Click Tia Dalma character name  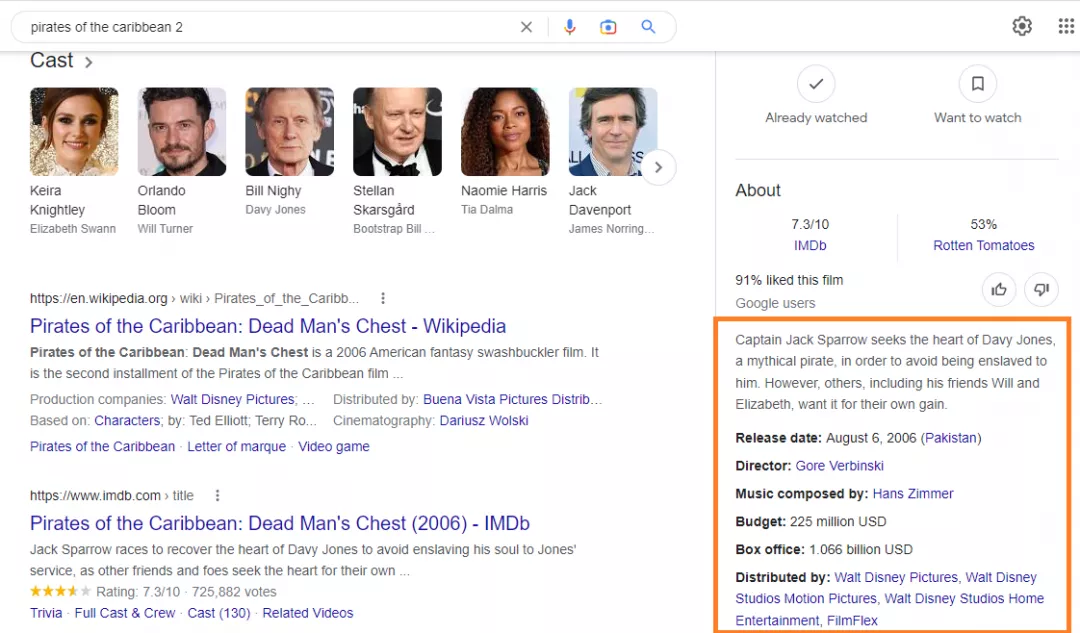point(487,209)
